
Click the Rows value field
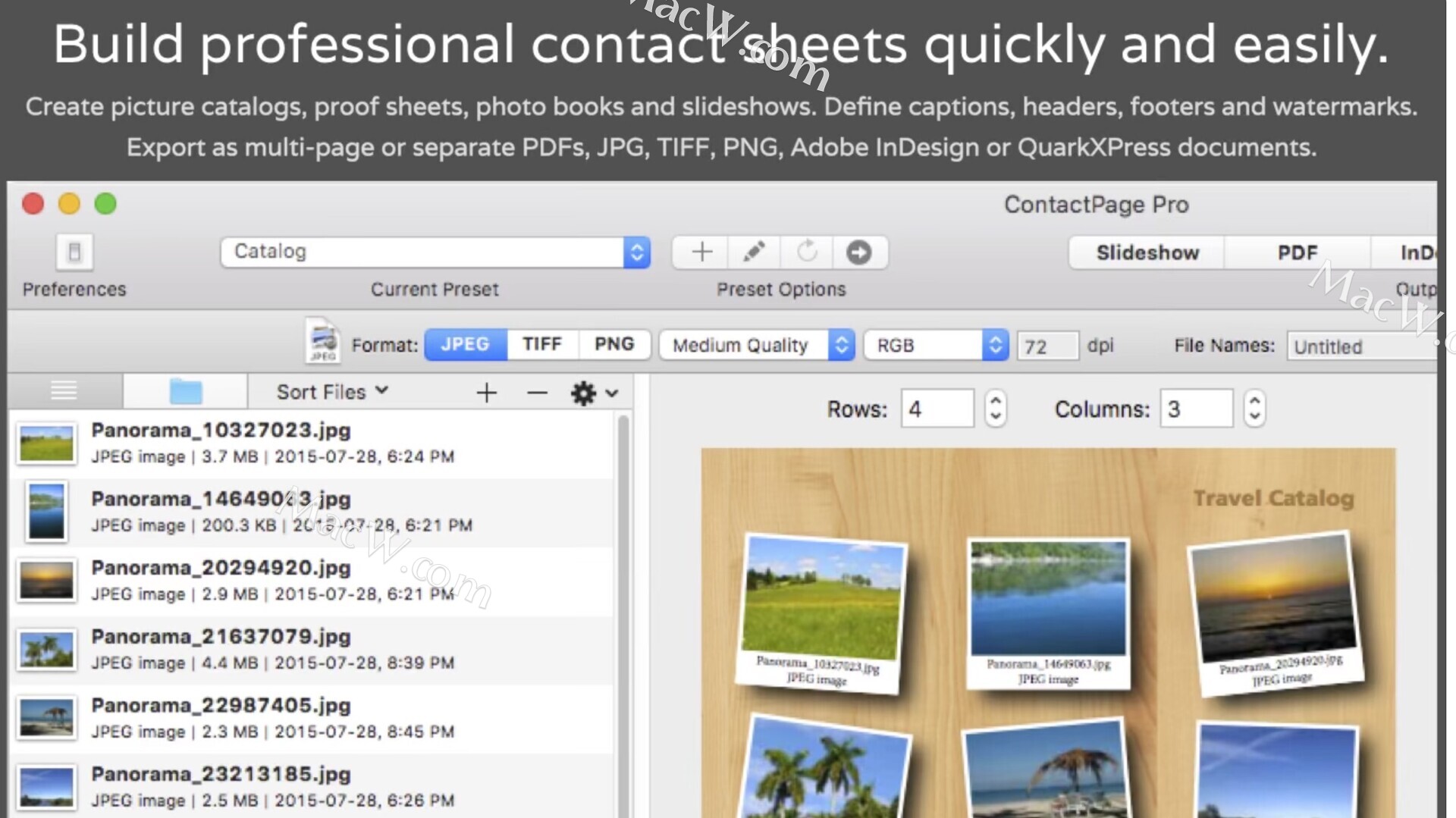pos(937,409)
